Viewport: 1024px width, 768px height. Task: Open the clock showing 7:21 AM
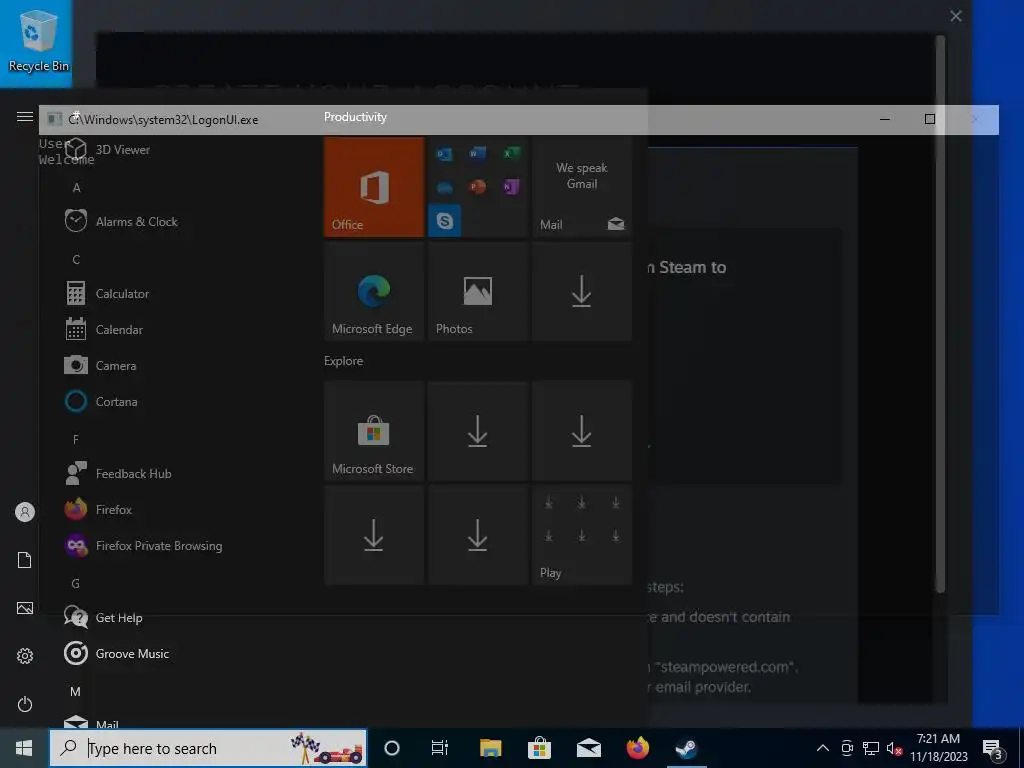tap(938, 748)
